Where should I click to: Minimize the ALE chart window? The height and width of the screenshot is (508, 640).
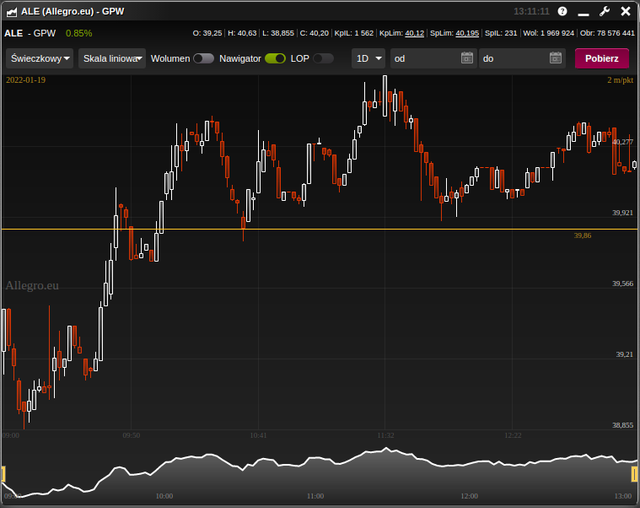[584, 14]
